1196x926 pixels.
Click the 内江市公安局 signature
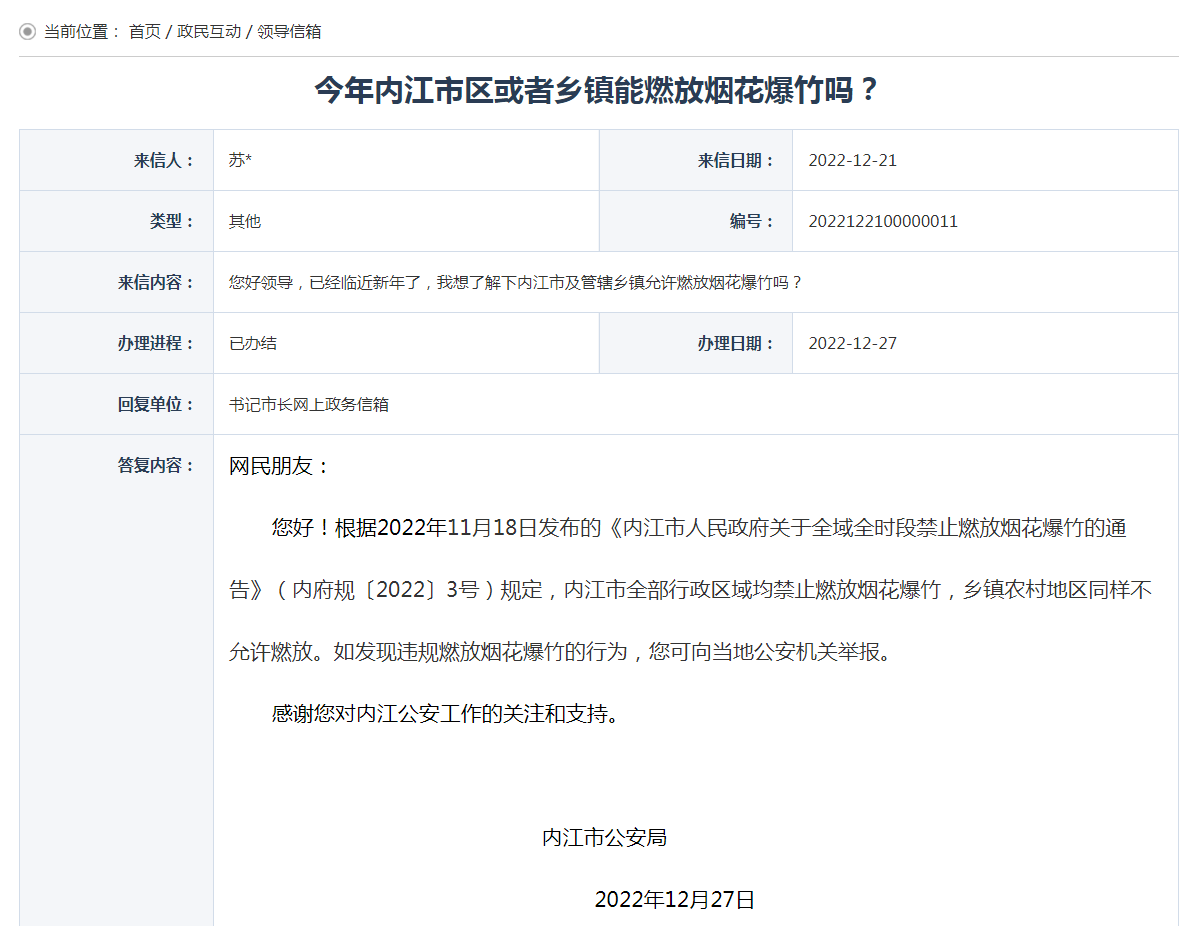(604, 837)
